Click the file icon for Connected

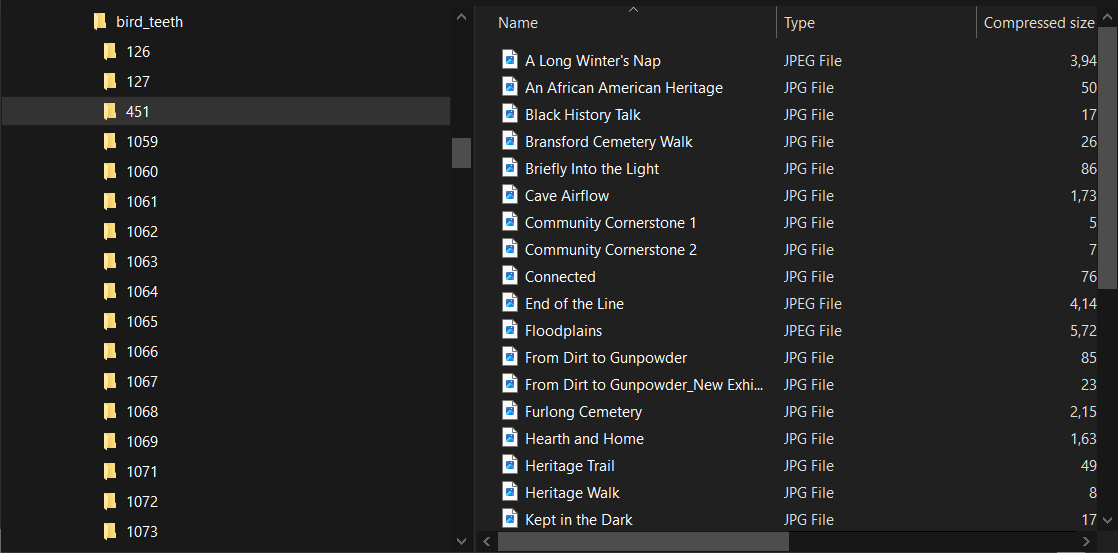tap(510, 276)
